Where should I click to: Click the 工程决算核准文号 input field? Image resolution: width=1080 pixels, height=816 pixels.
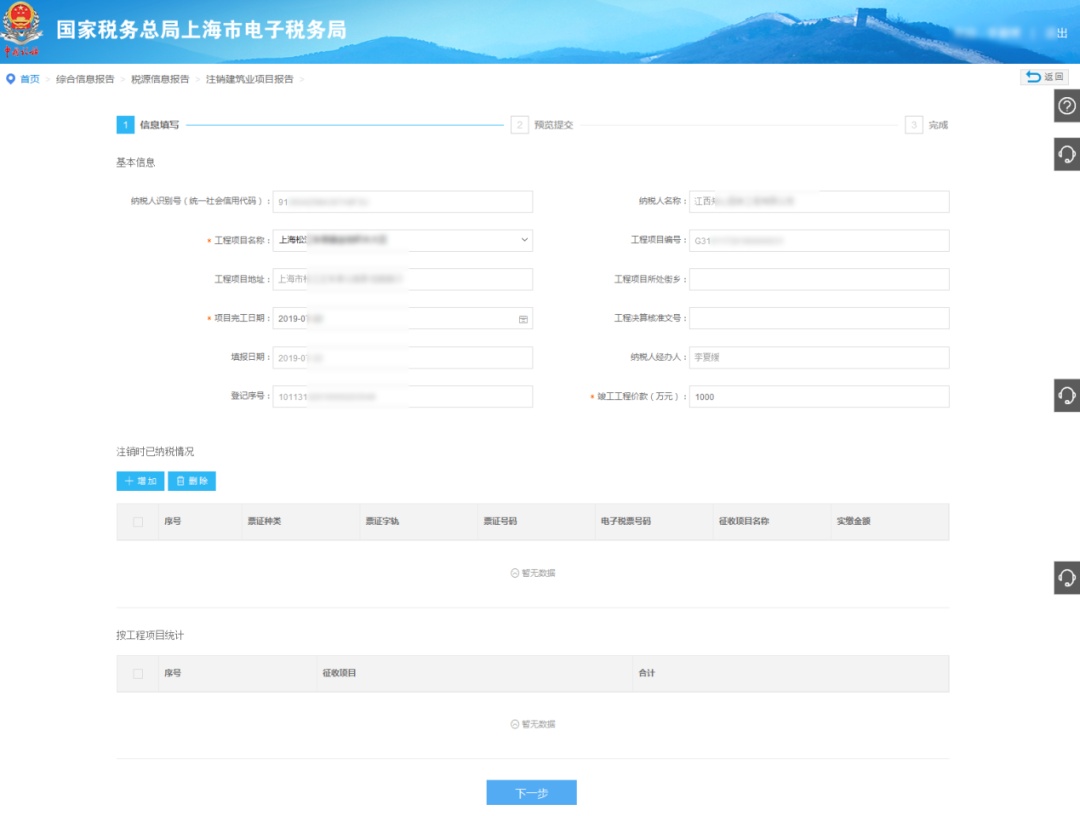pyautogui.click(x=818, y=318)
